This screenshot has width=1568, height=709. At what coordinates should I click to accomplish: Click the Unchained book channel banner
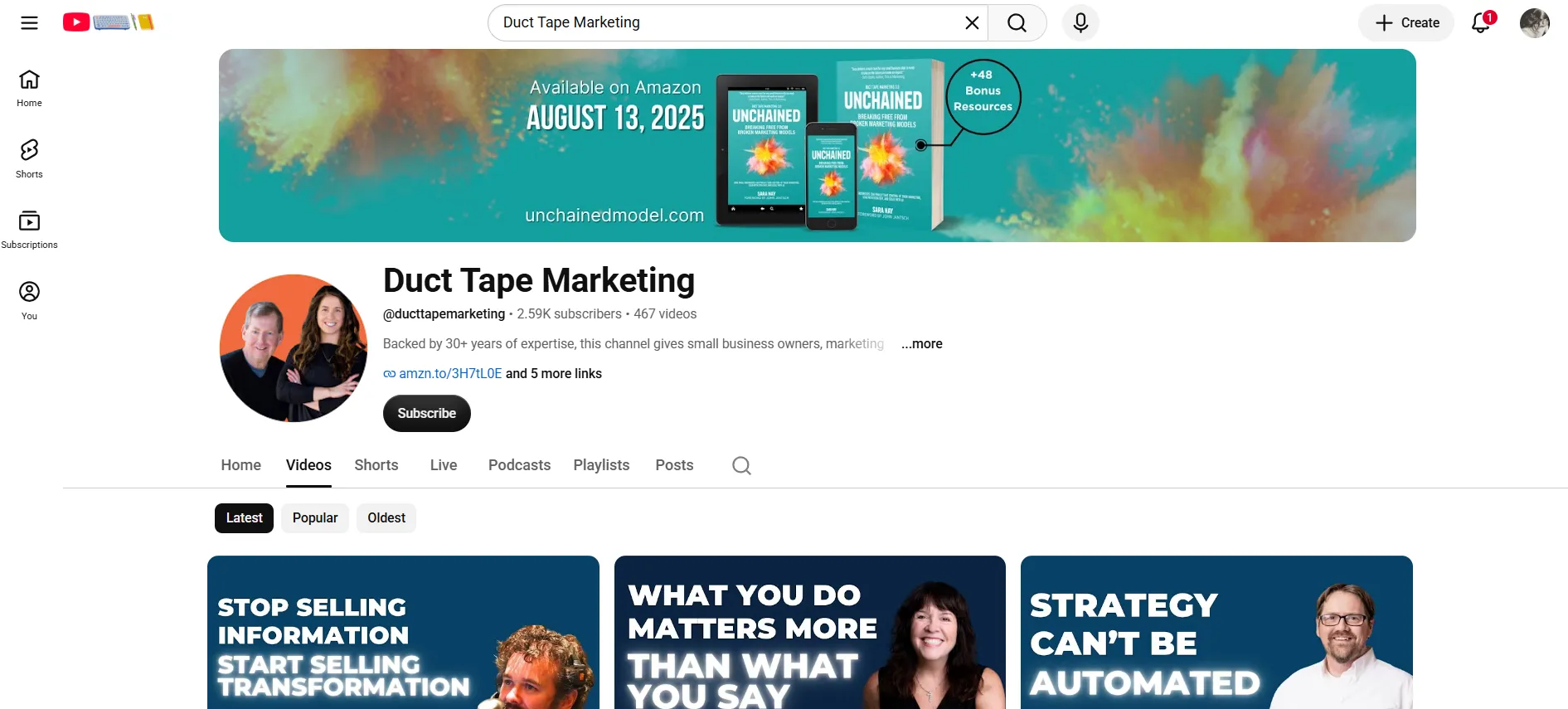point(818,145)
